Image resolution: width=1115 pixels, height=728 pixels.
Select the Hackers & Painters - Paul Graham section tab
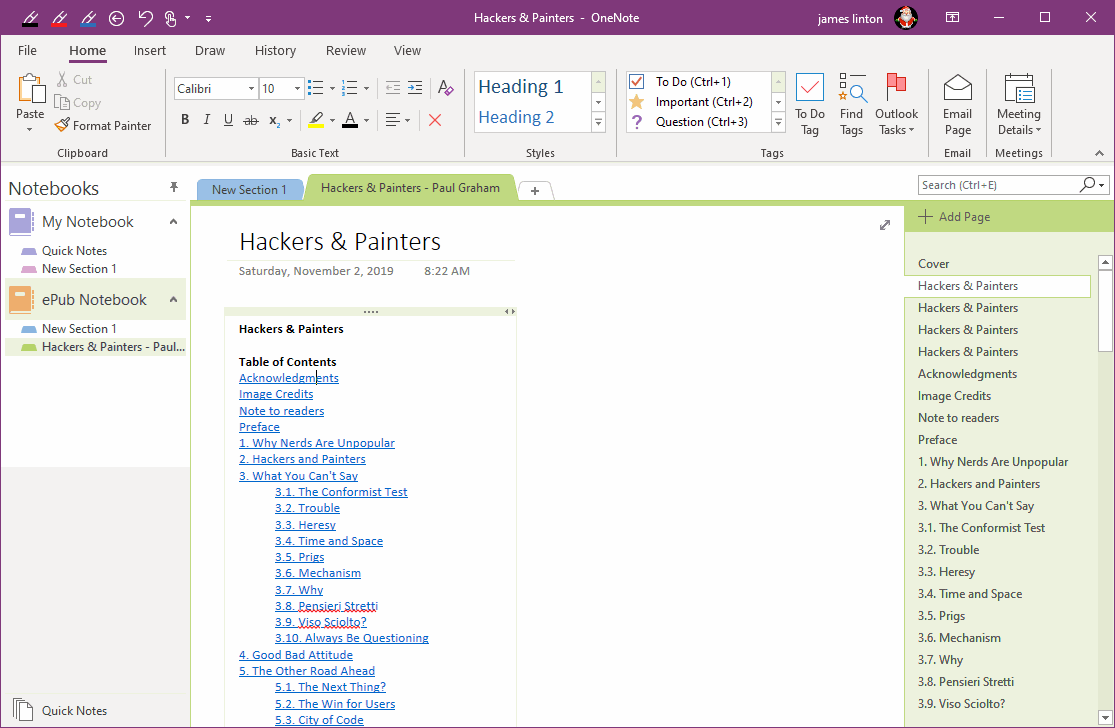click(x=411, y=187)
